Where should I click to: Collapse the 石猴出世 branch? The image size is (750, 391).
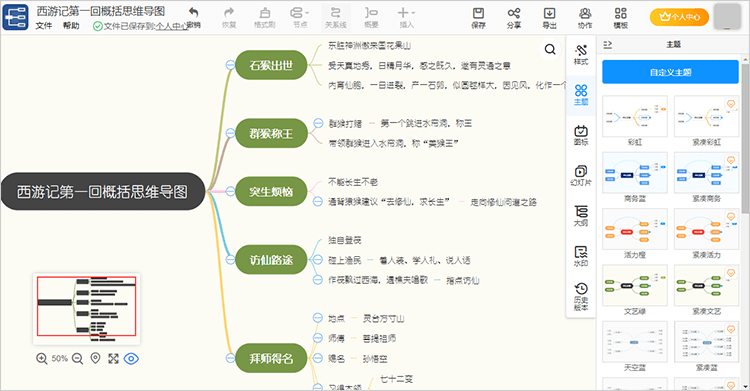[230, 65]
